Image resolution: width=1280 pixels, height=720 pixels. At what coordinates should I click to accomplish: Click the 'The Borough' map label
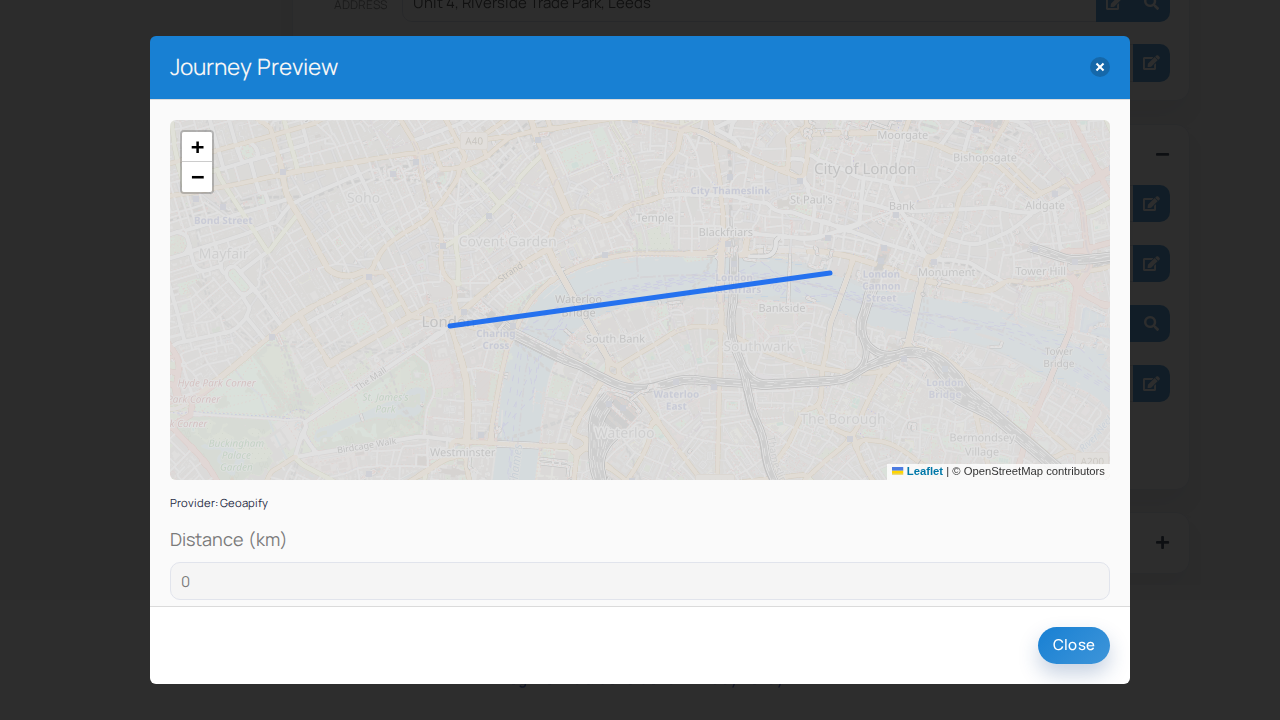click(843, 419)
